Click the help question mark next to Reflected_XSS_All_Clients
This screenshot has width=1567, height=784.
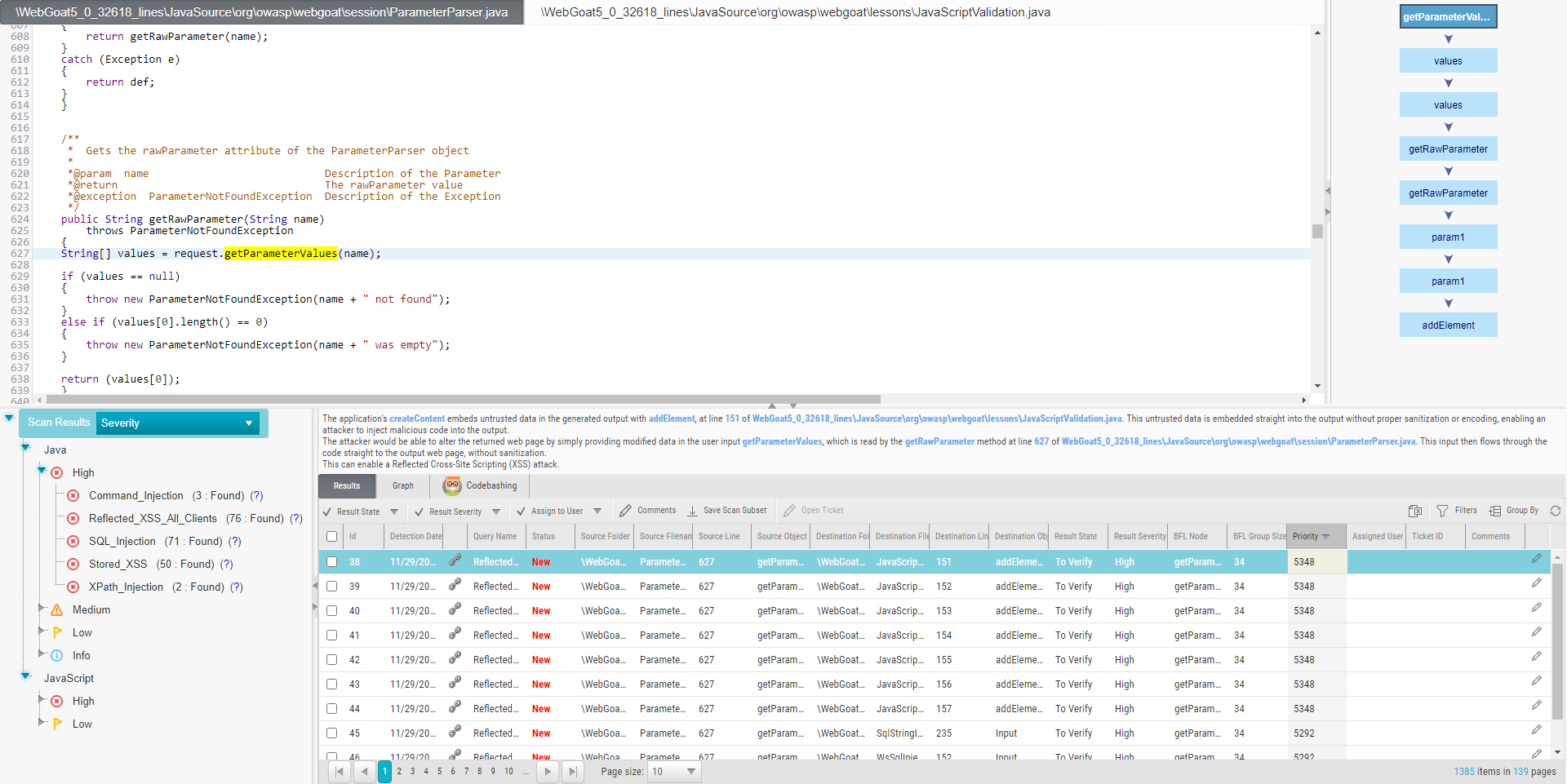point(296,518)
